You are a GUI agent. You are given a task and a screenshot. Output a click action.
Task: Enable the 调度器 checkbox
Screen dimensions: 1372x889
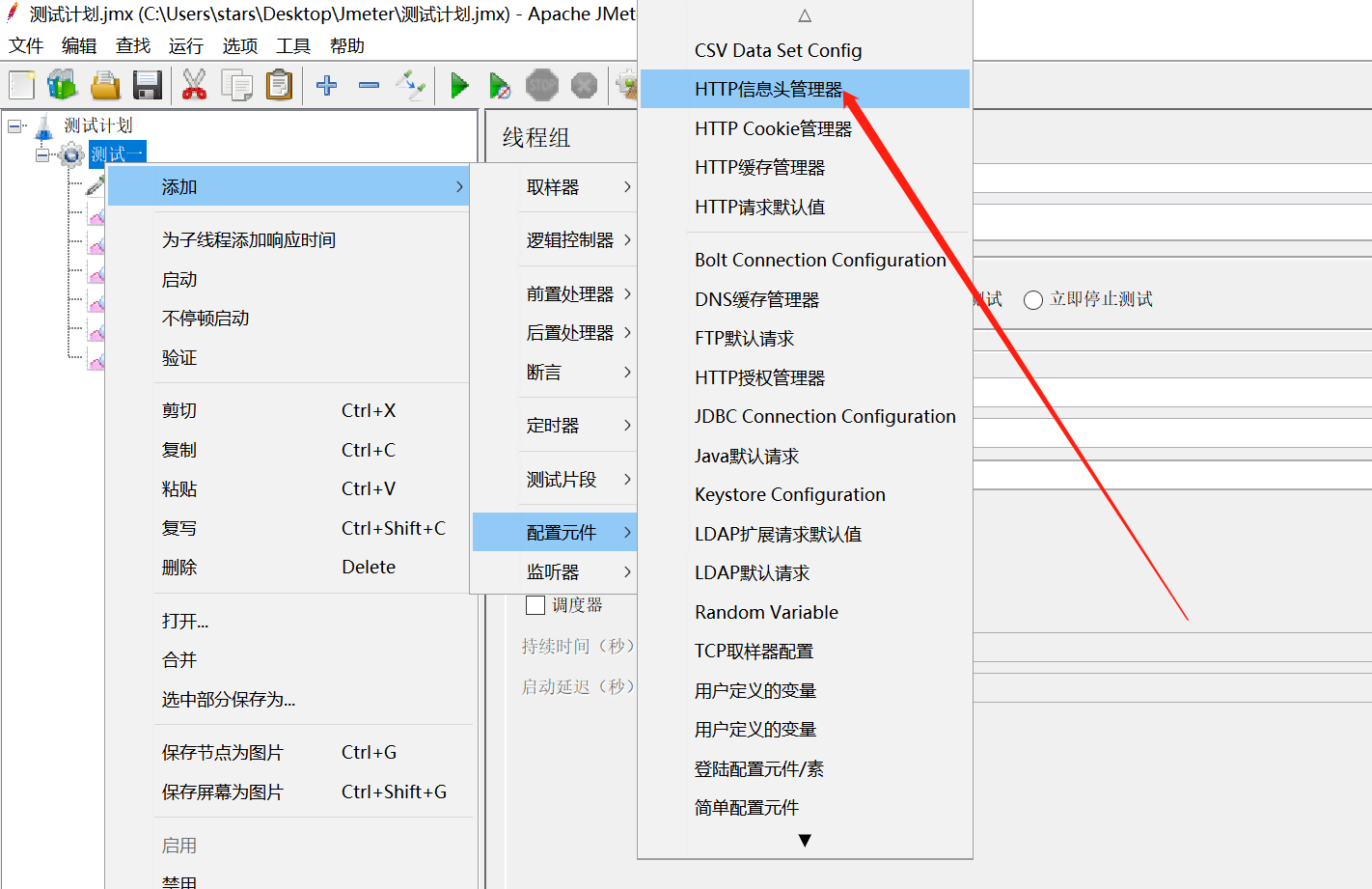click(535, 605)
